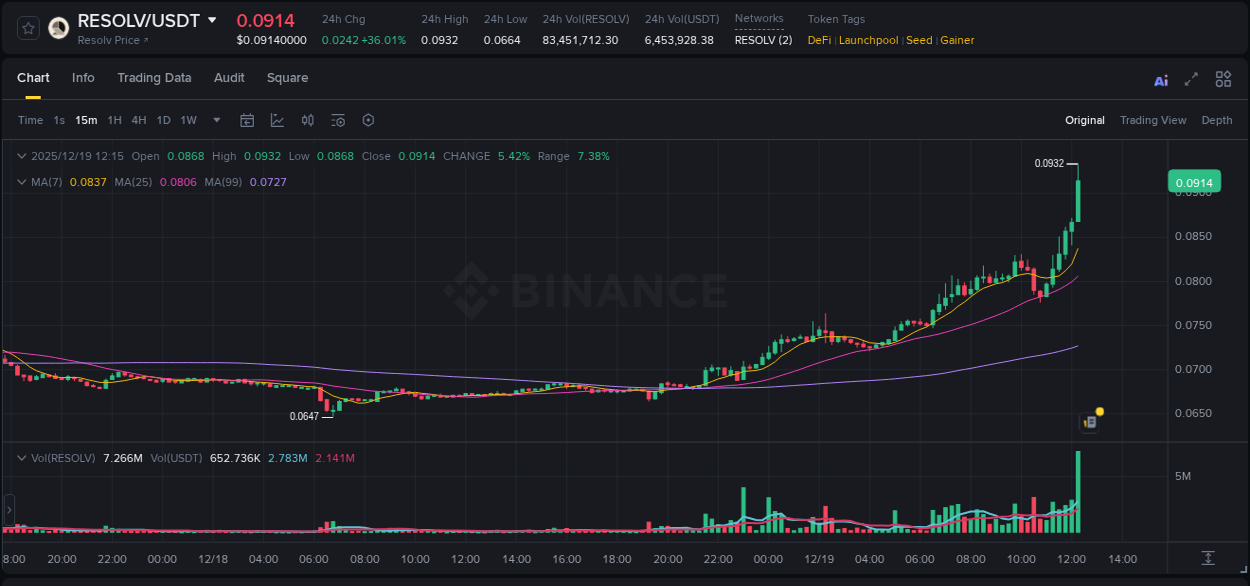Open the layout widgets grid icon
Image resolution: width=1250 pixels, height=586 pixels.
[1223, 79]
